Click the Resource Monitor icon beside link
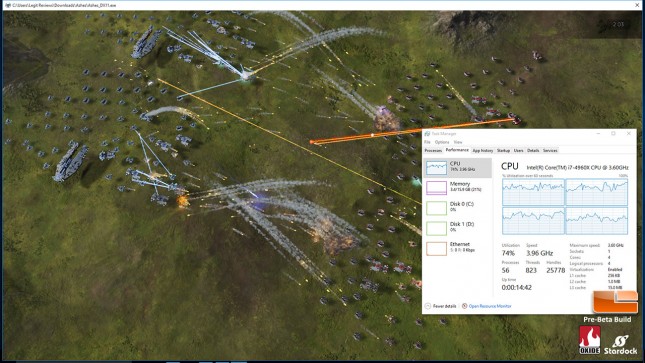 point(464,306)
